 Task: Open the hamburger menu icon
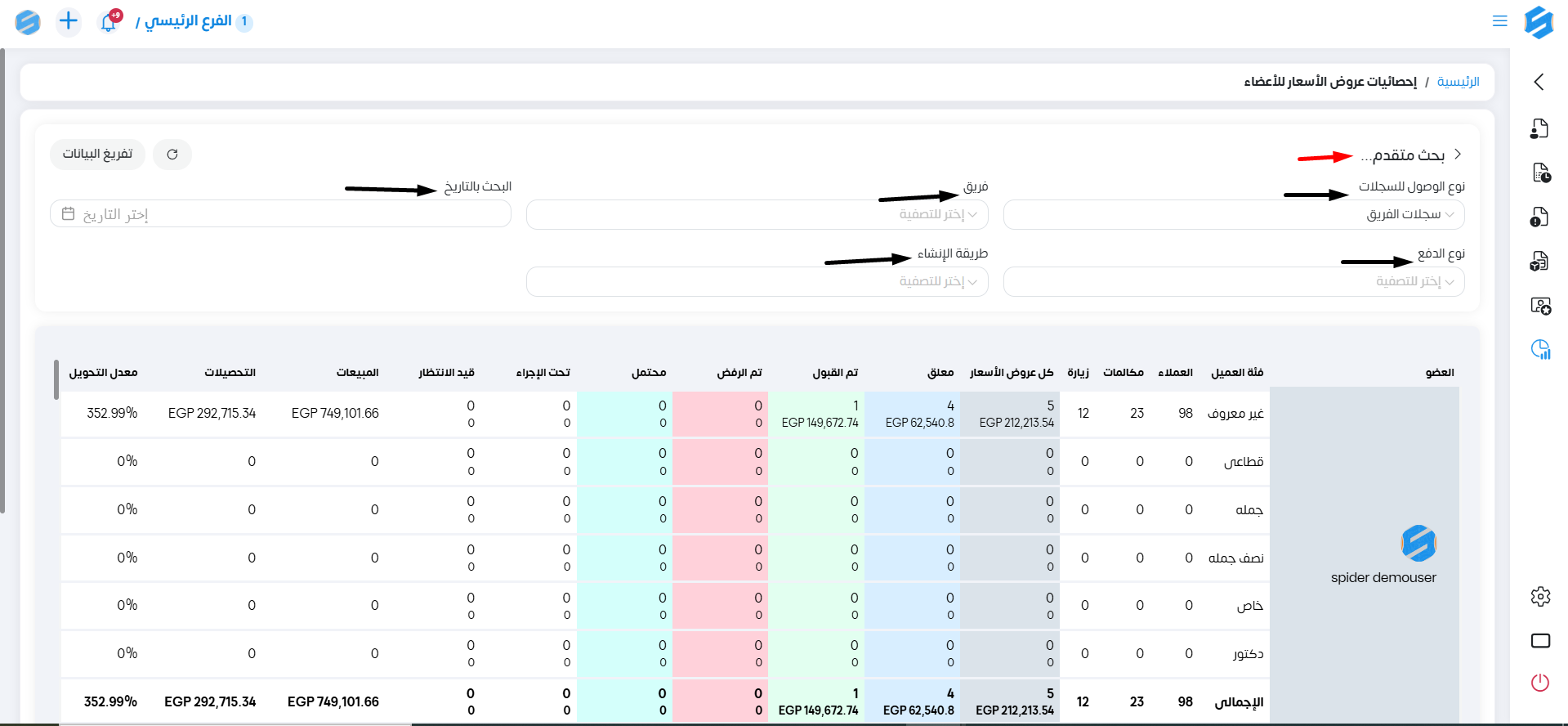1499,21
